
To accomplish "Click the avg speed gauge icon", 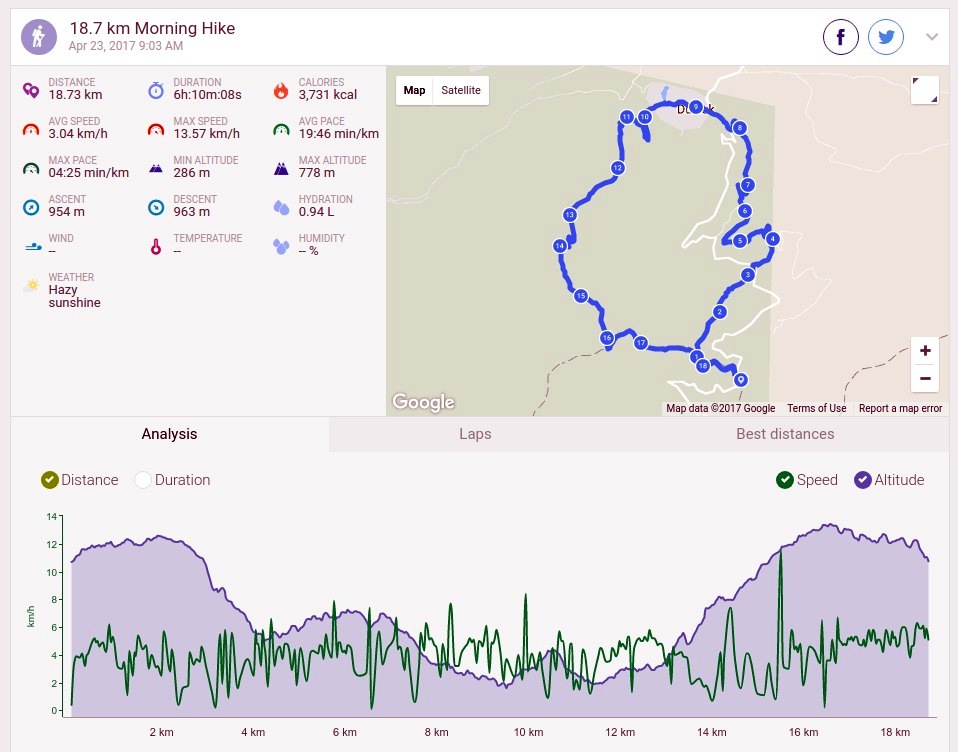I will click(x=31, y=130).
